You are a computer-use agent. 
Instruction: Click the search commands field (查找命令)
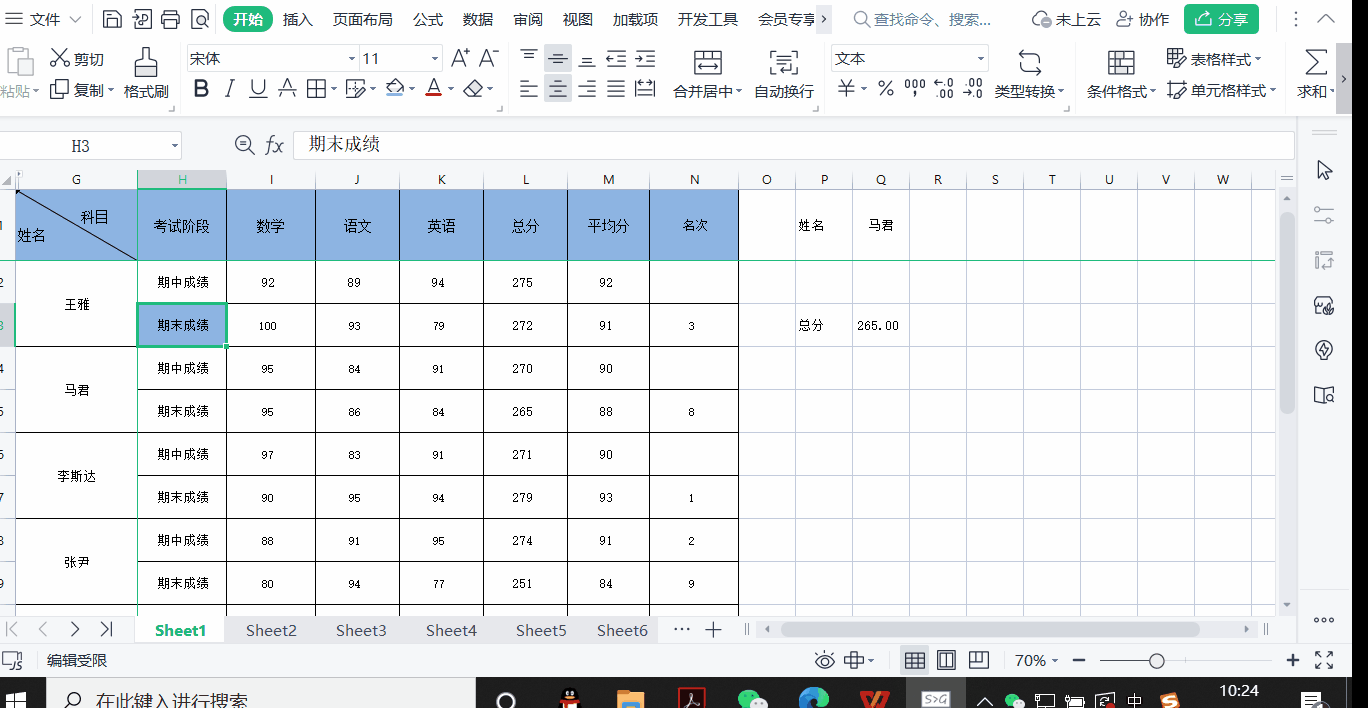coord(921,19)
